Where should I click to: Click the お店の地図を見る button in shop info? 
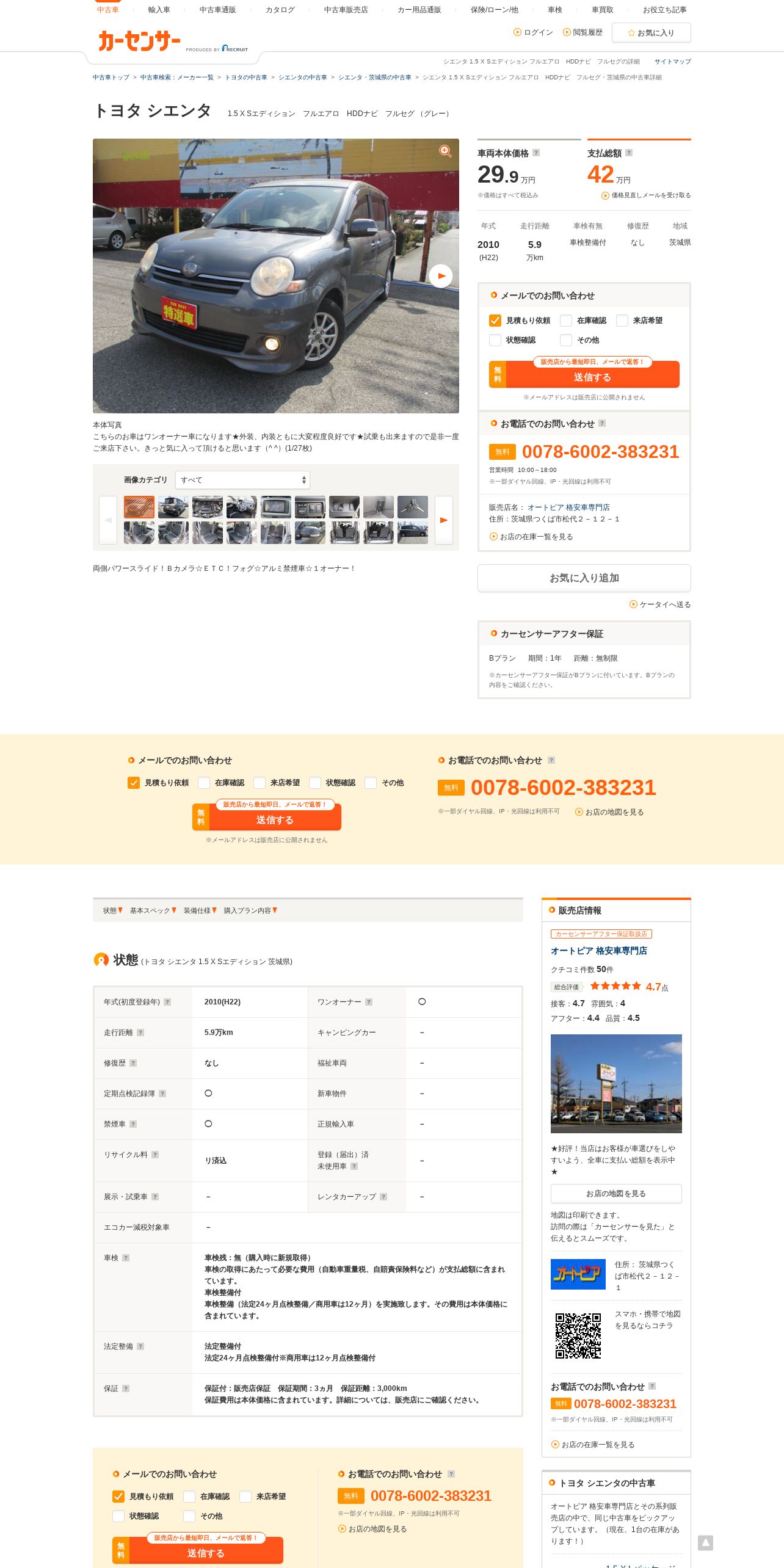[616, 1193]
